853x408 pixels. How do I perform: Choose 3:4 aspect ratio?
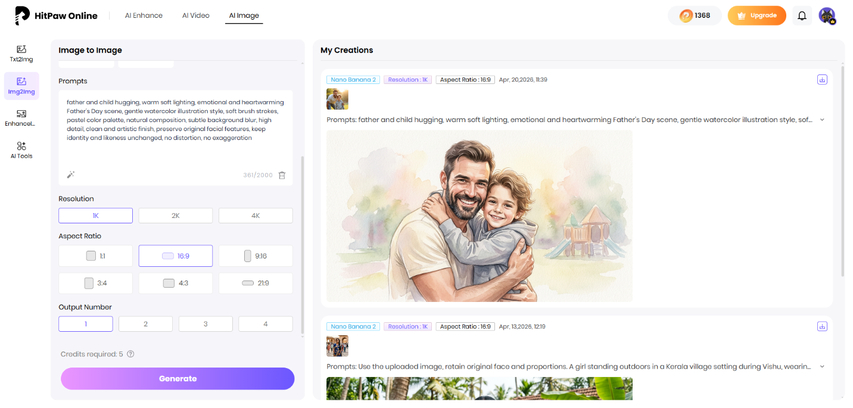(95, 283)
